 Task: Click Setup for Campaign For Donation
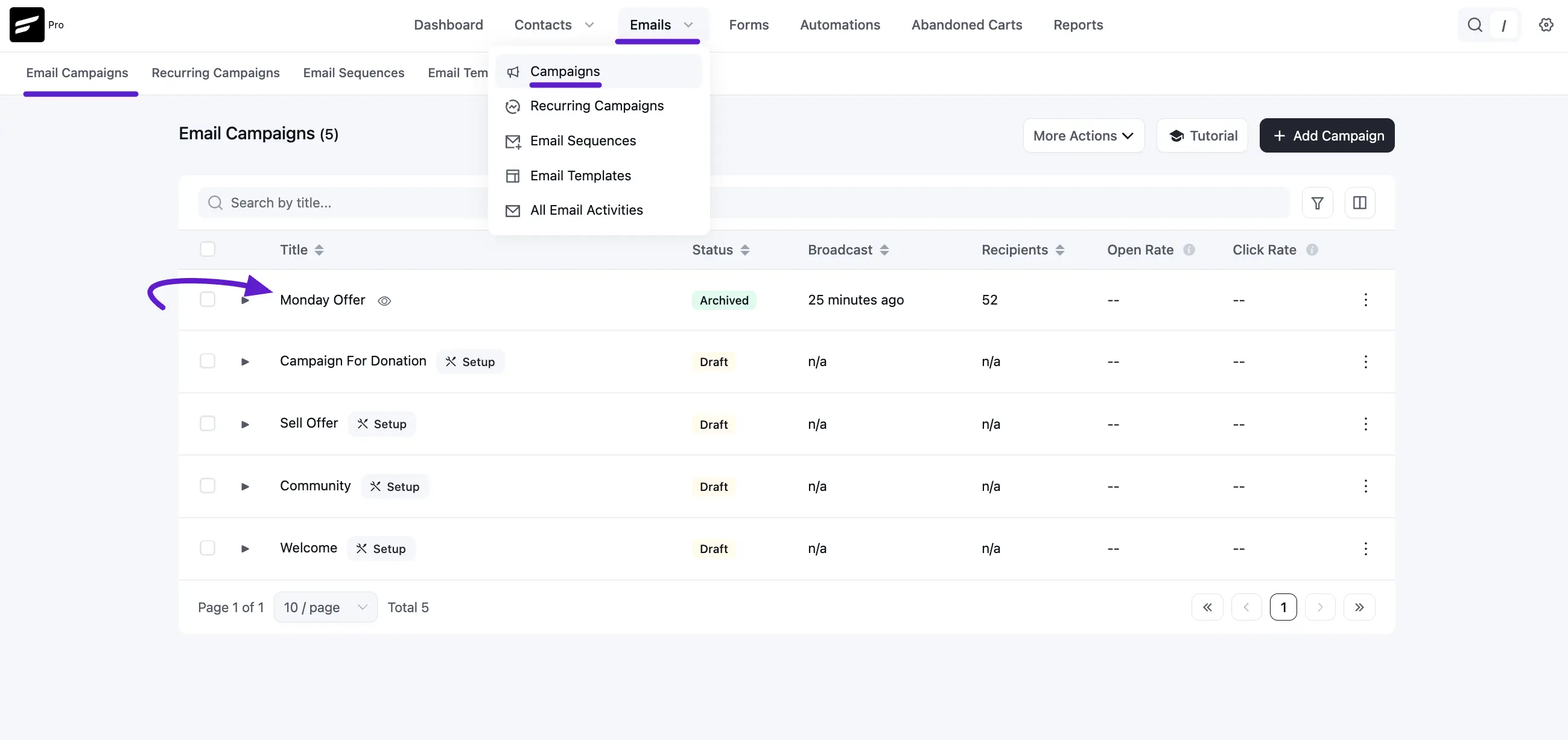coord(470,361)
